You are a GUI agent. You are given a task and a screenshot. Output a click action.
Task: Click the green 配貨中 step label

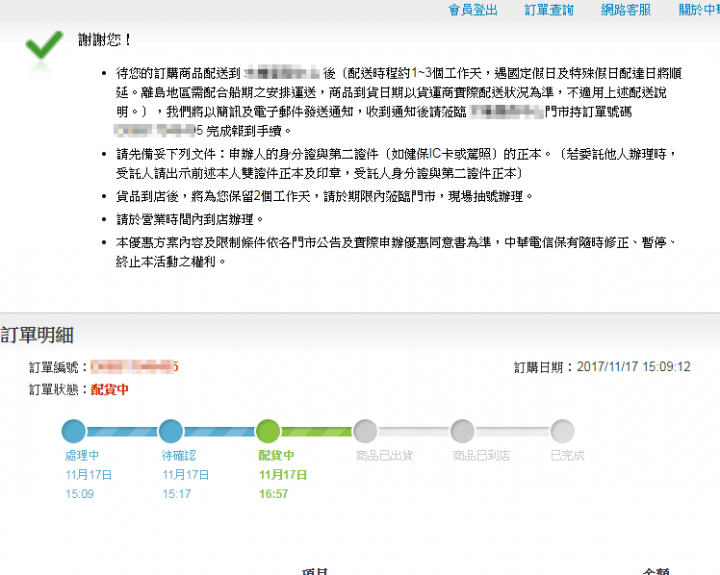click(276, 455)
